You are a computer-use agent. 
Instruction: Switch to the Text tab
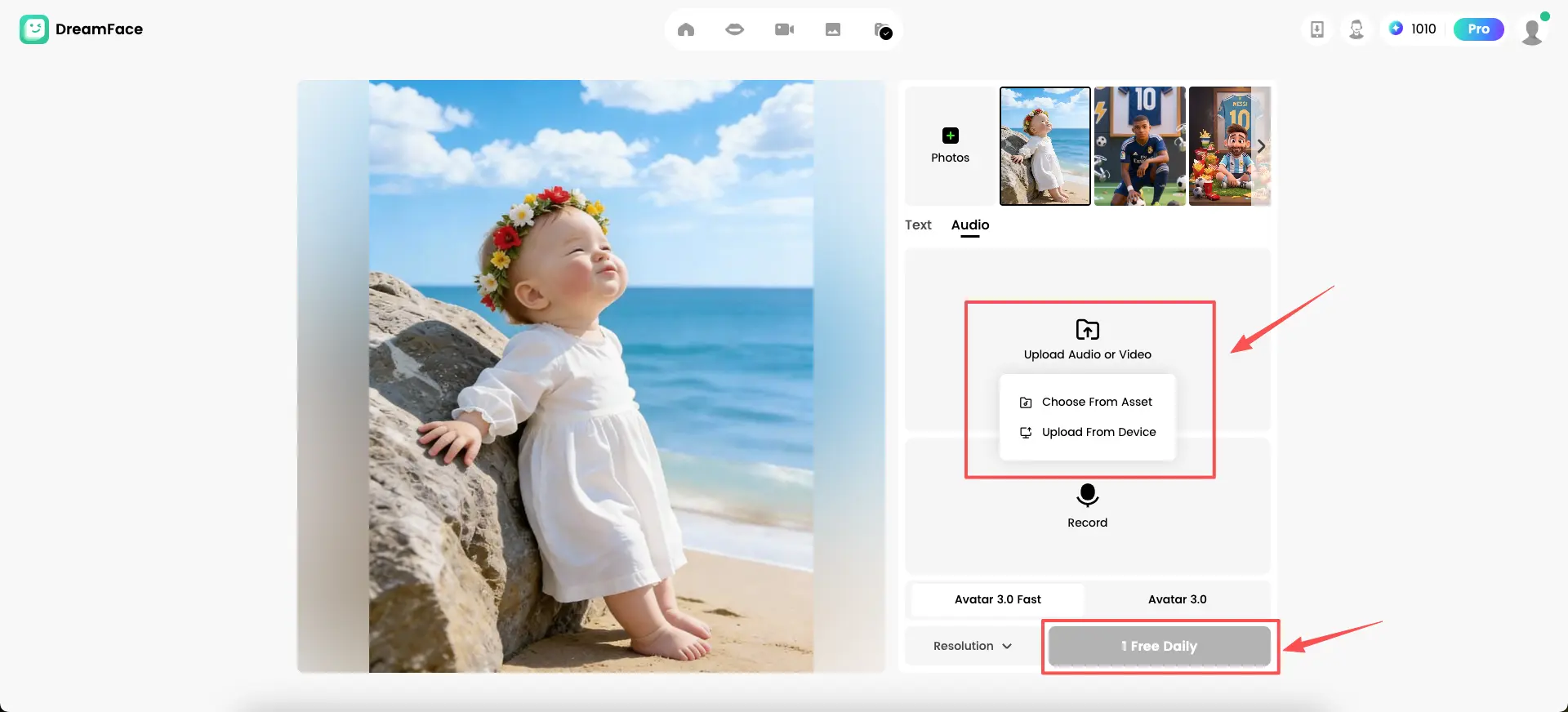click(918, 225)
